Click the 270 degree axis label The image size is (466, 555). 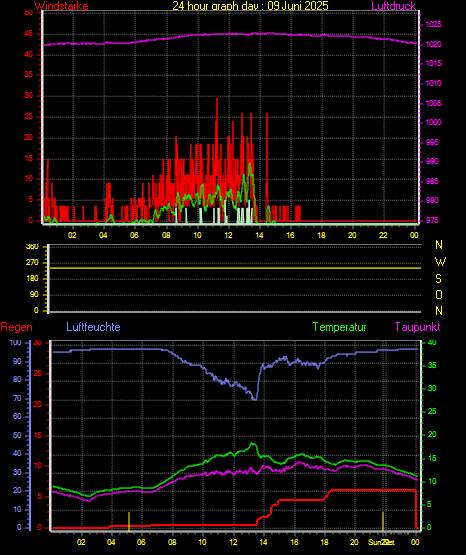(32, 263)
